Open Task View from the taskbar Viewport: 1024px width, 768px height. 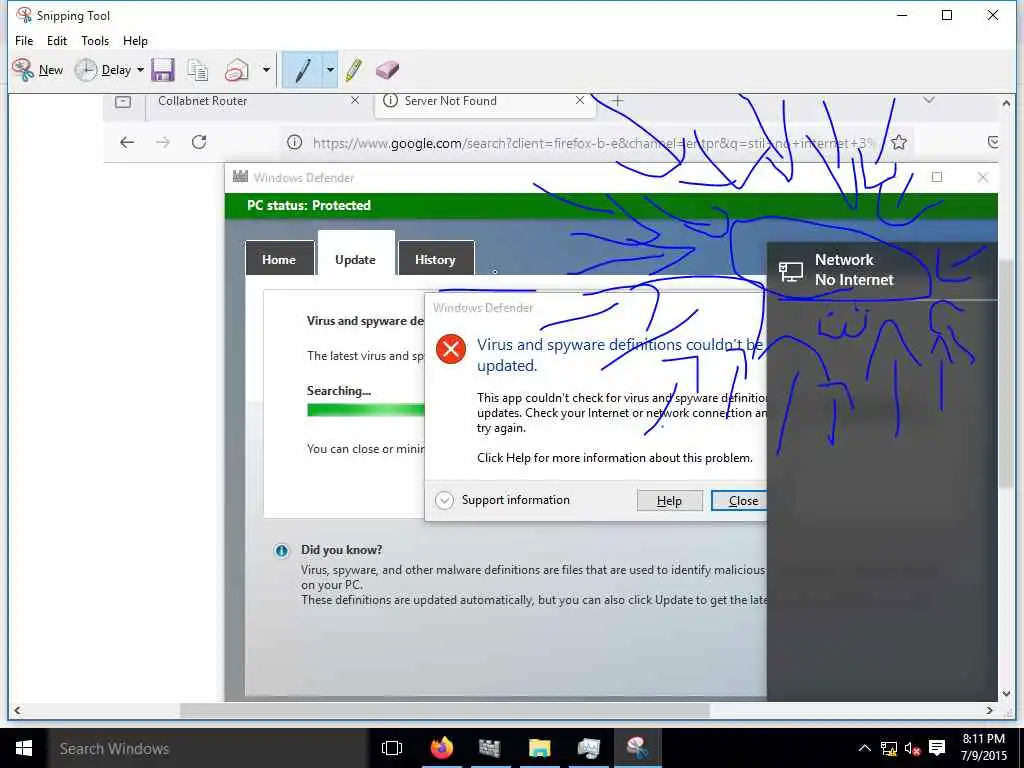coord(392,748)
